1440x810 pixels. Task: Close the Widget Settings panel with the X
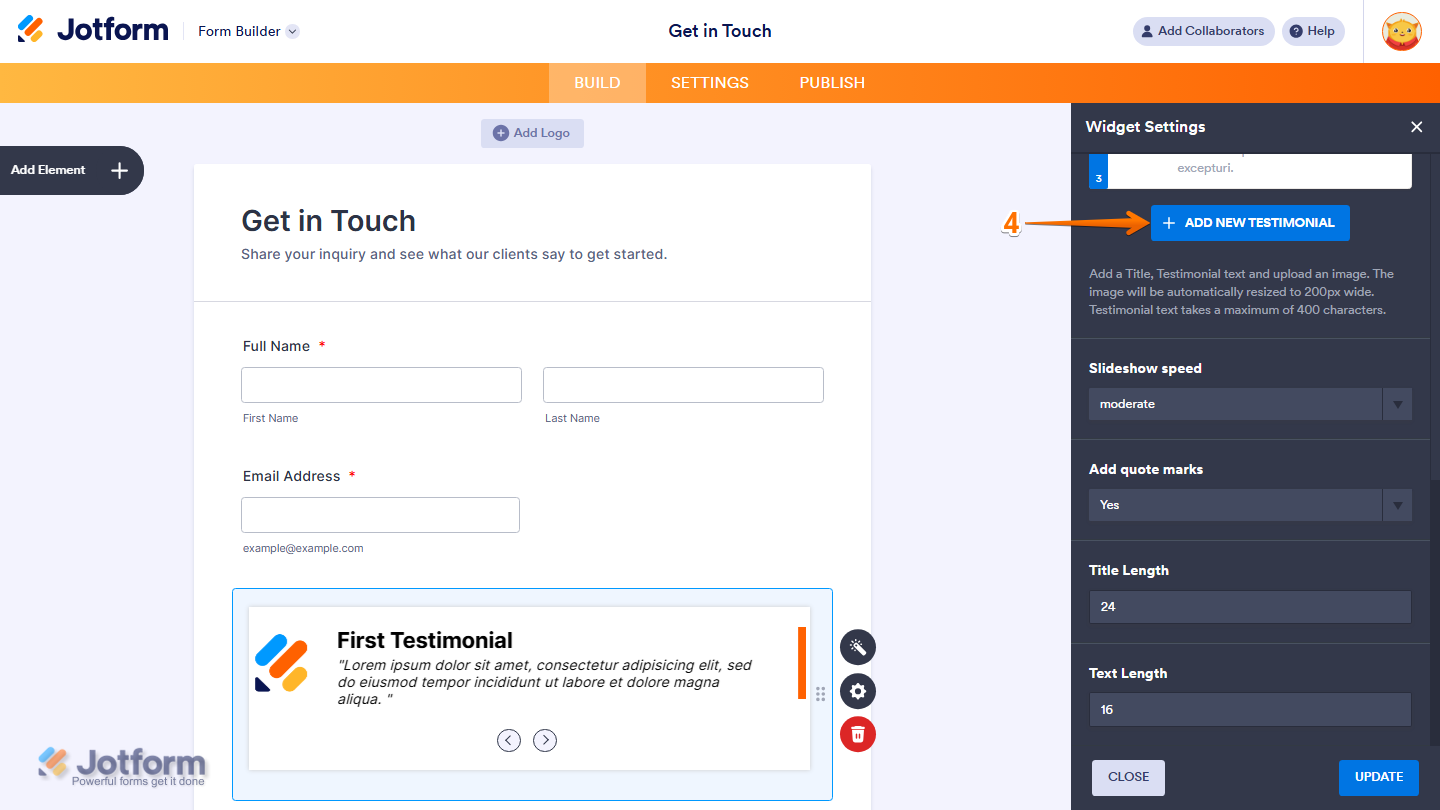tap(1417, 127)
